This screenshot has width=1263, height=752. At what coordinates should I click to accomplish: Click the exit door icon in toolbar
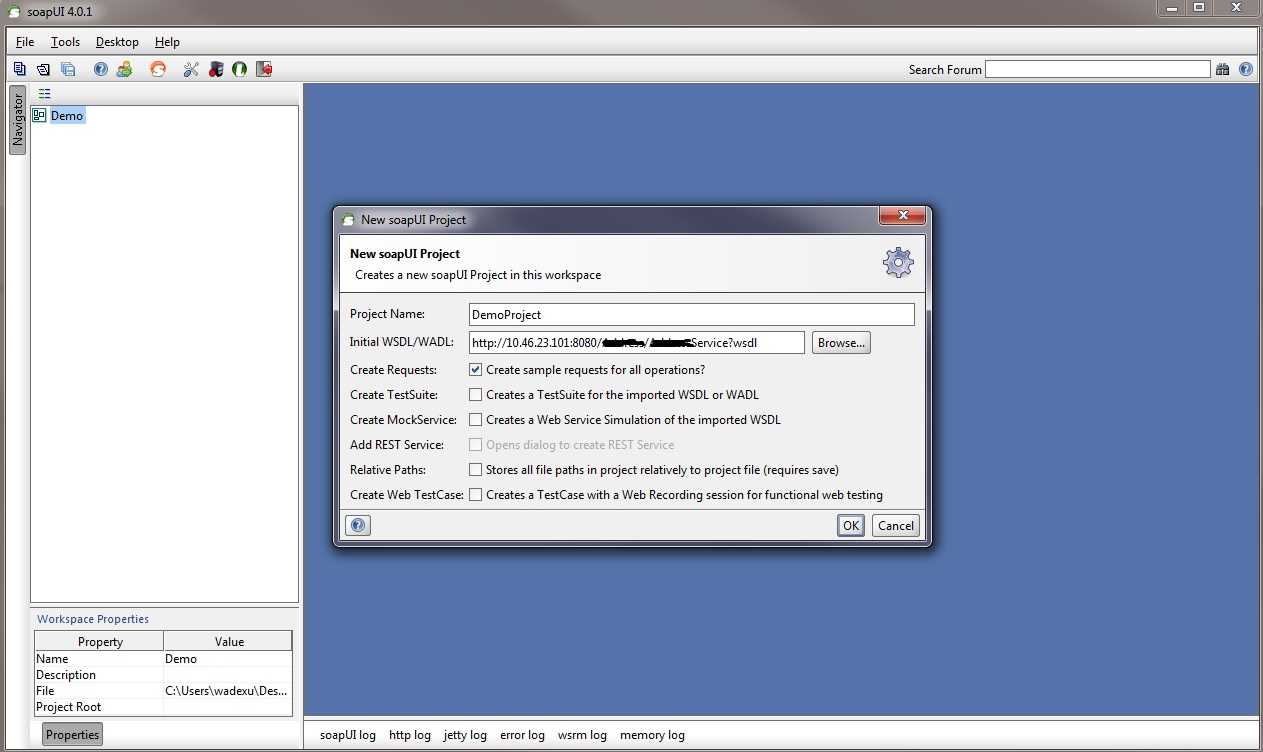pos(264,69)
